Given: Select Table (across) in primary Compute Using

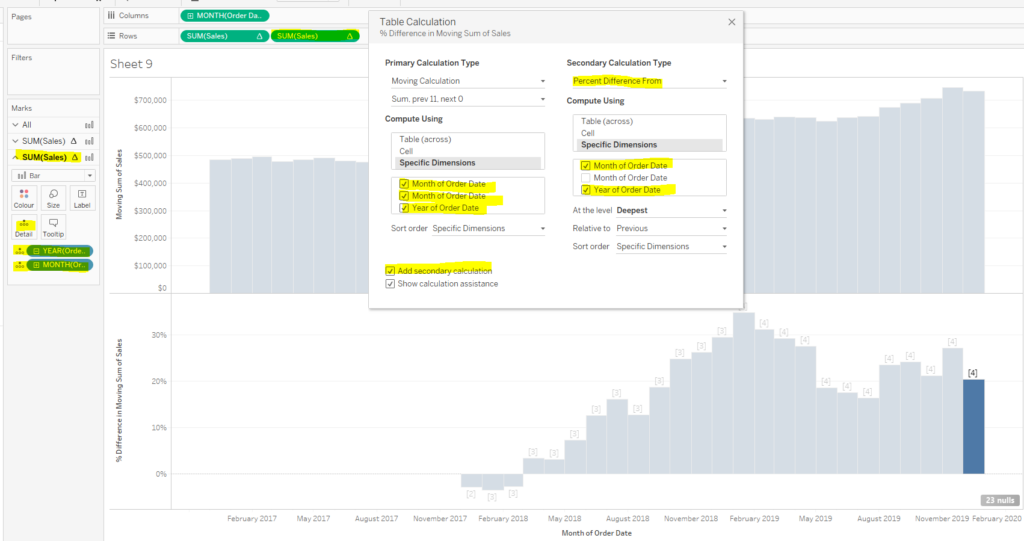Looking at the screenshot, I should coord(423,139).
